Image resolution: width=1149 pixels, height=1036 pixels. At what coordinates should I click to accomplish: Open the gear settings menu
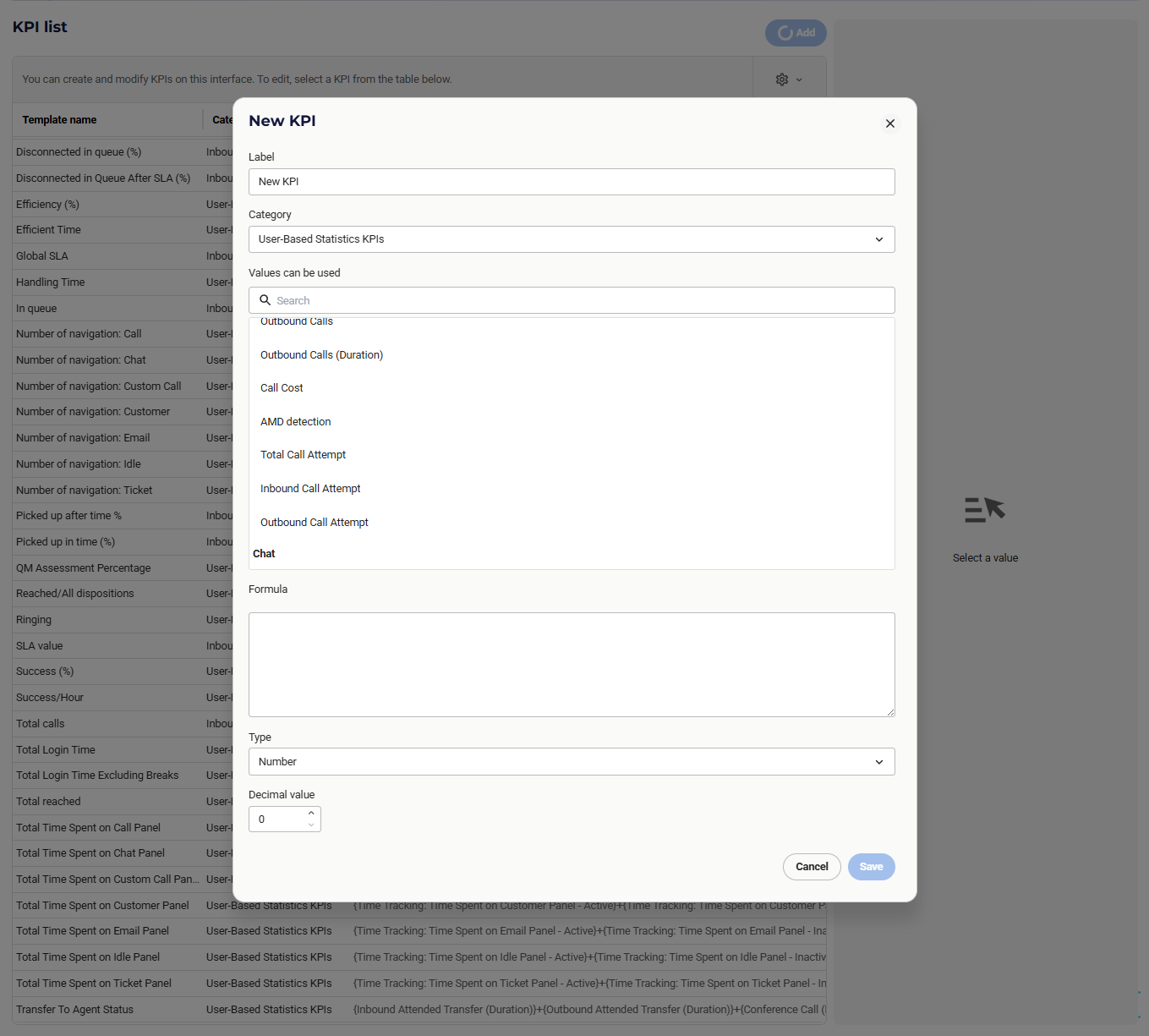click(788, 79)
